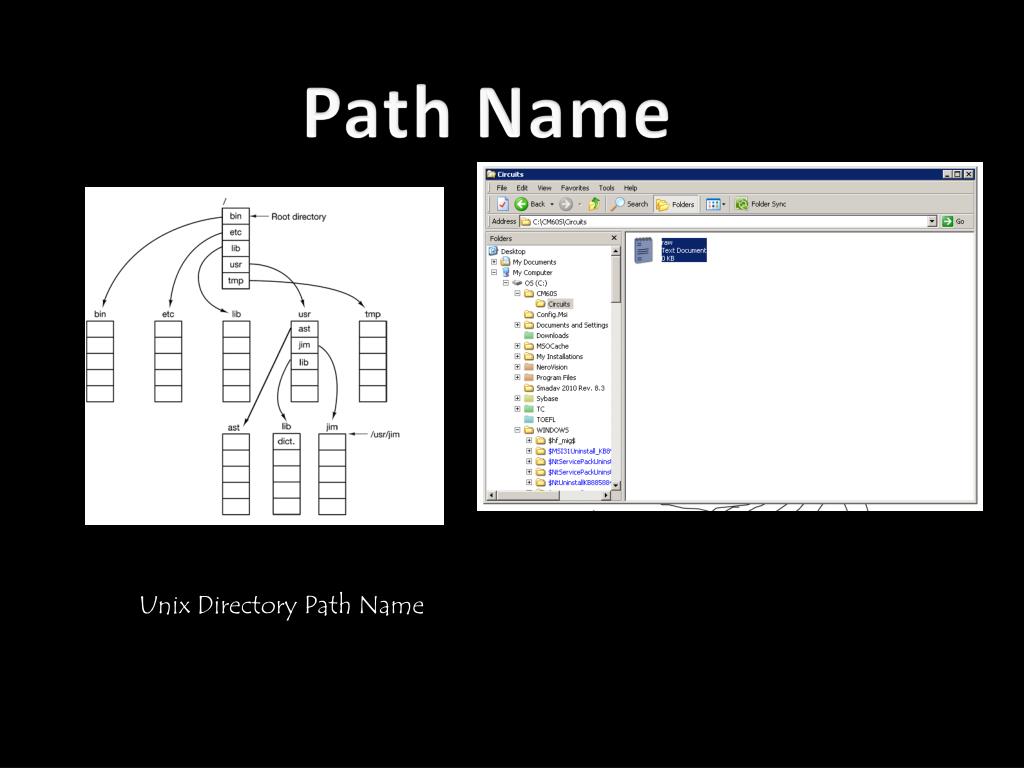The width and height of the screenshot is (1024, 768).
Task: Collapse the My Computer tree node
Action: point(494,272)
